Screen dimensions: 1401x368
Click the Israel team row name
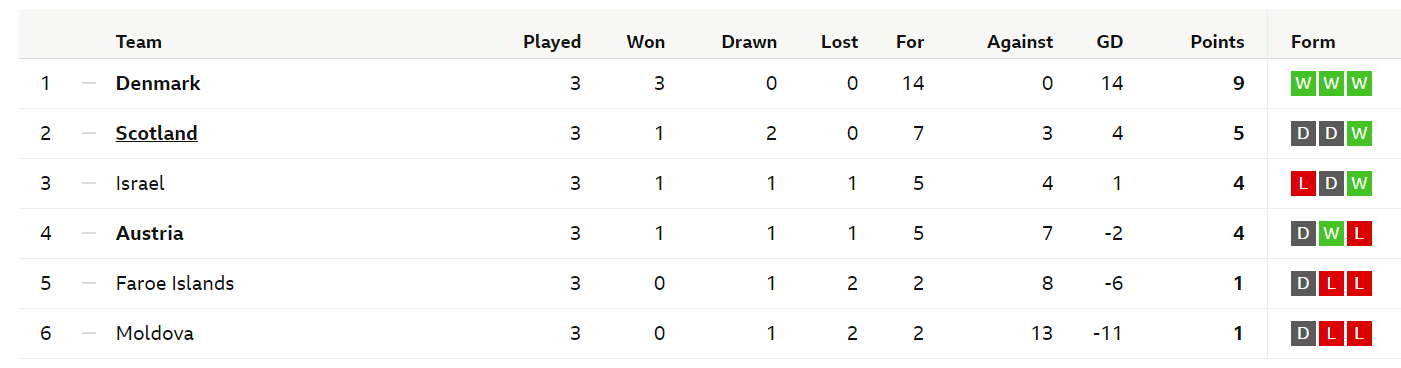click(x=140, y=184)
